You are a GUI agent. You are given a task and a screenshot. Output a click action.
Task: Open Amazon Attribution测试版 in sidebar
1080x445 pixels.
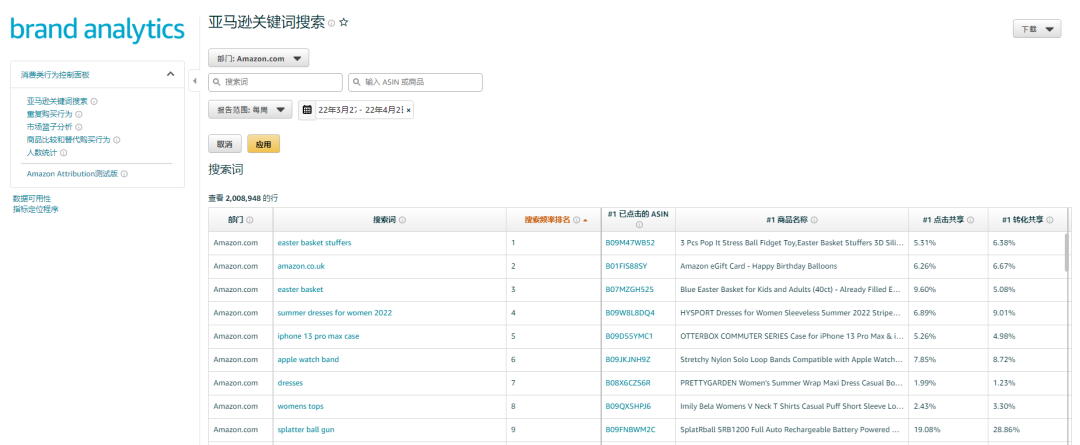(72, 174)
